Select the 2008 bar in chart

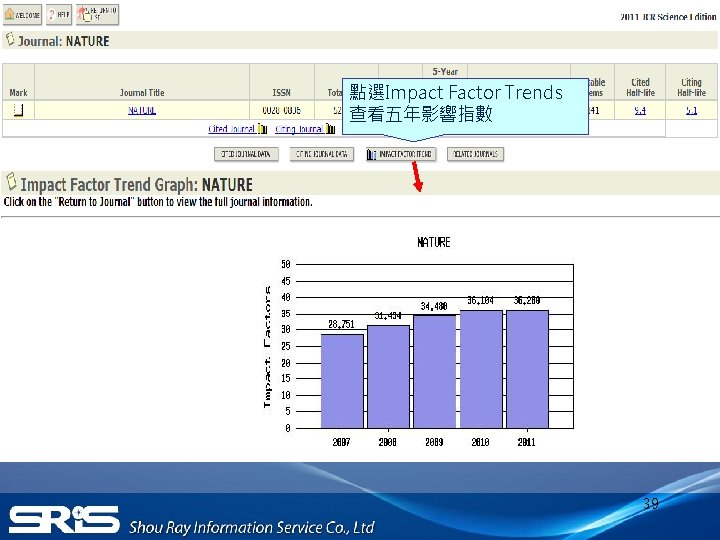[x=388, y=377]
